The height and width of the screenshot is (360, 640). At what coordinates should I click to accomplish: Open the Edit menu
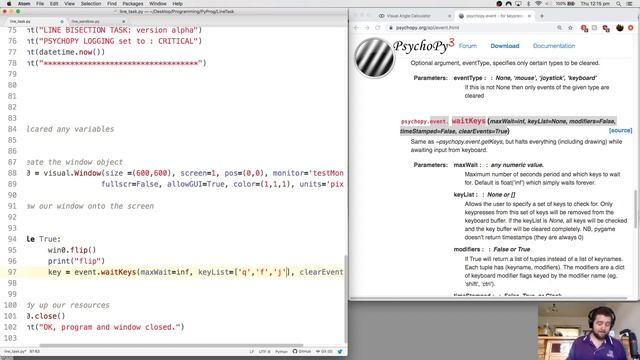coord(54,4)
